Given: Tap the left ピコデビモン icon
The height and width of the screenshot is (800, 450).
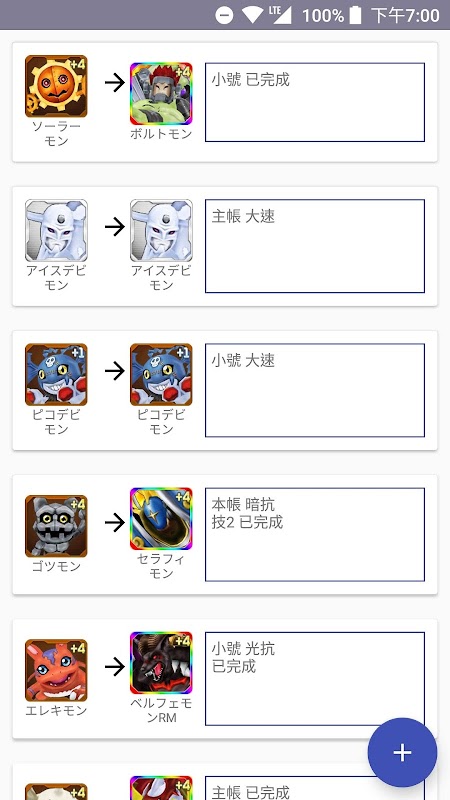Looking at the screenshot, I should coord(56,374).
